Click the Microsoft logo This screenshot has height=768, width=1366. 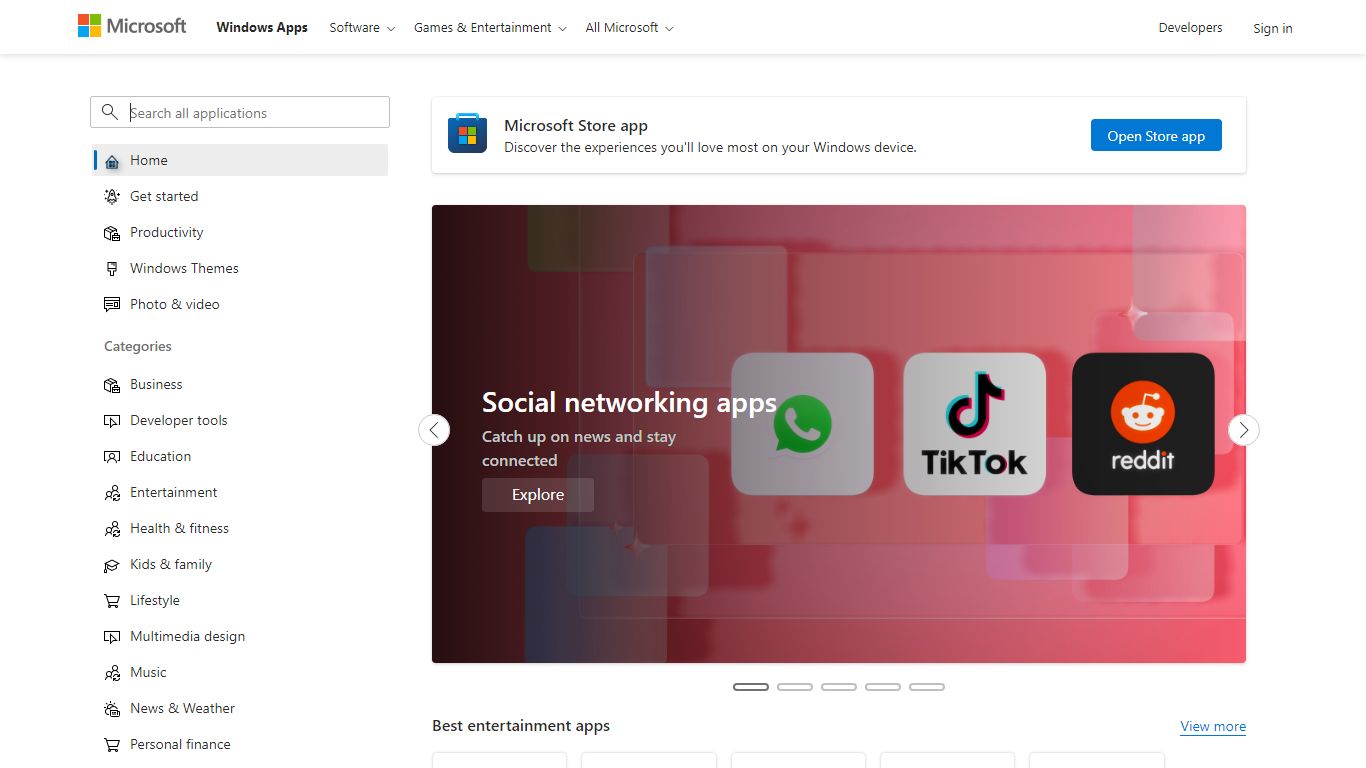[132, 26]
